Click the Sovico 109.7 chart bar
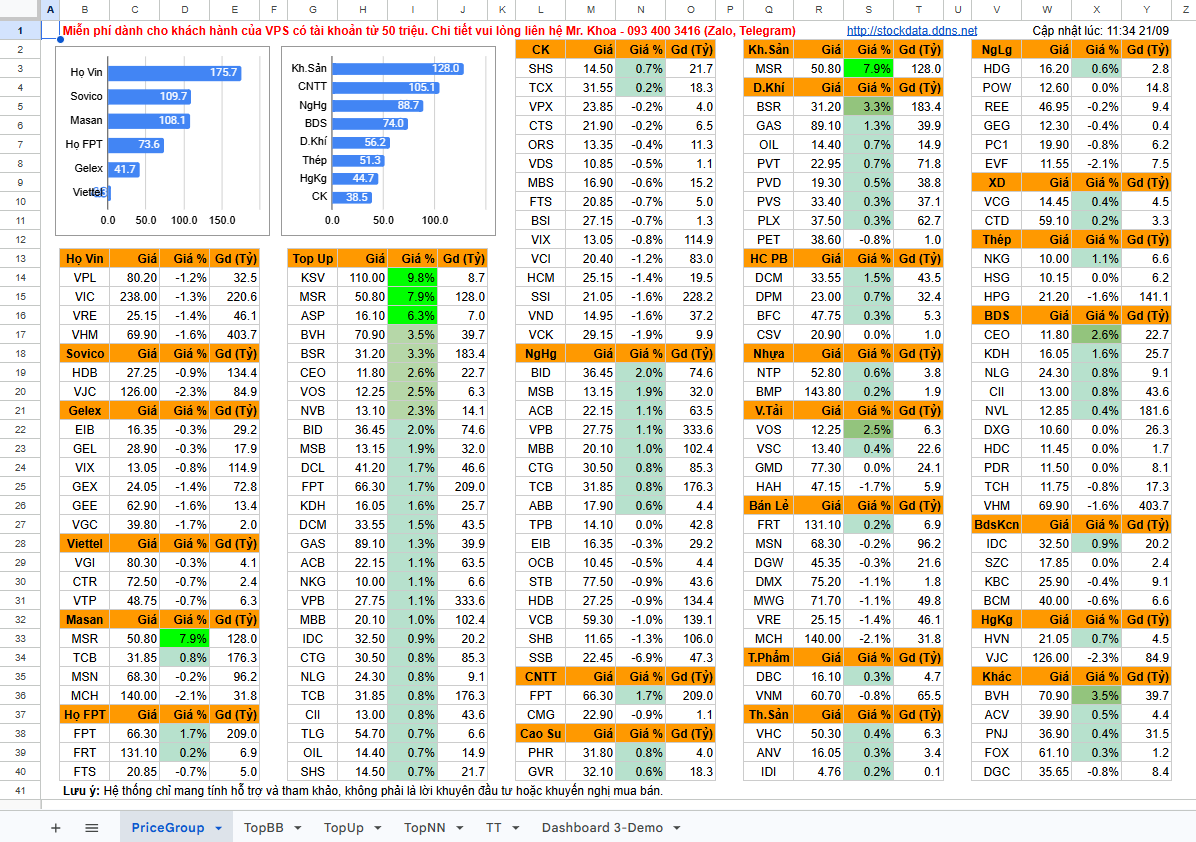Image resolution: width=1196 pixels, height=842 pixels. tap(150, 96)
